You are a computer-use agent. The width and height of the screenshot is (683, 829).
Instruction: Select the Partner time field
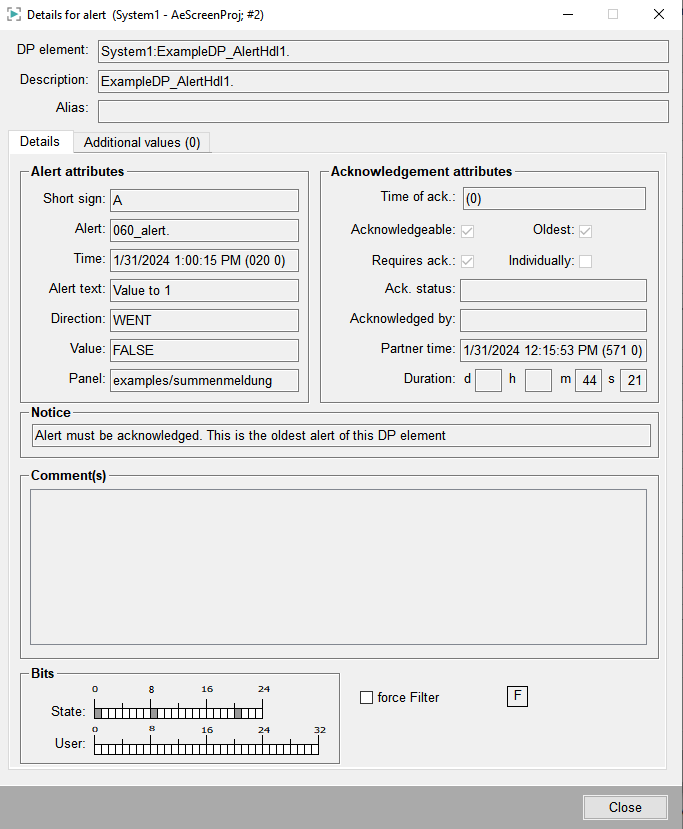click(x=552, y=350)
